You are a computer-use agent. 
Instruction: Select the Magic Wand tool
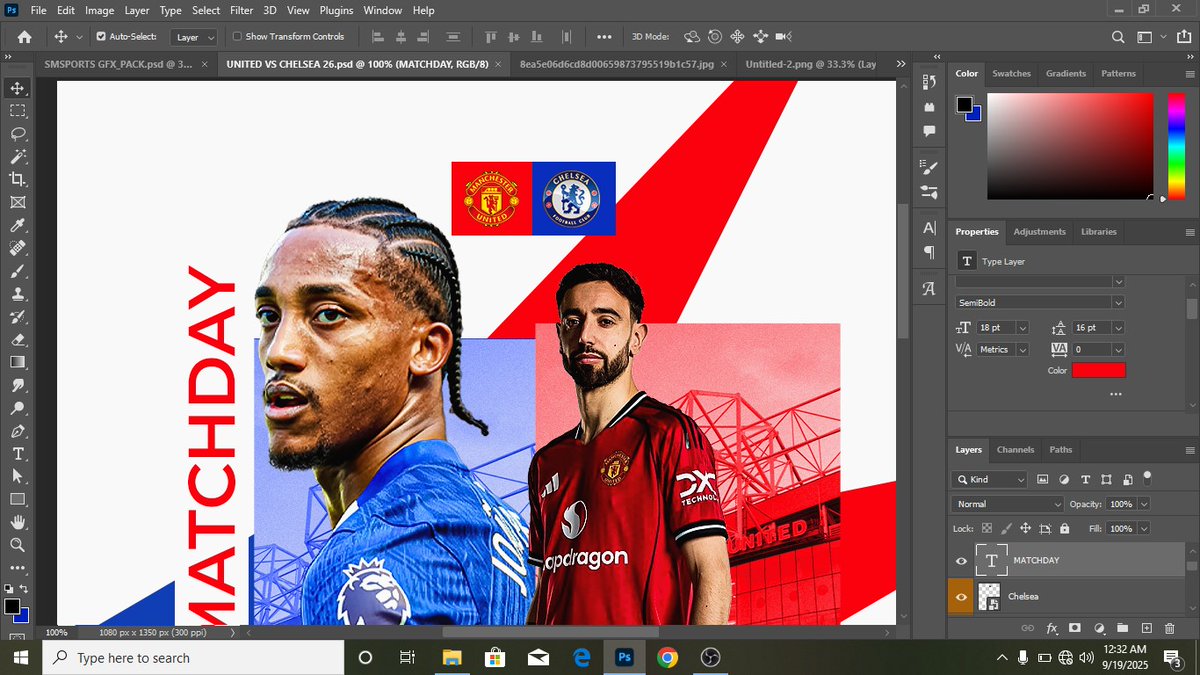(17, 156)
